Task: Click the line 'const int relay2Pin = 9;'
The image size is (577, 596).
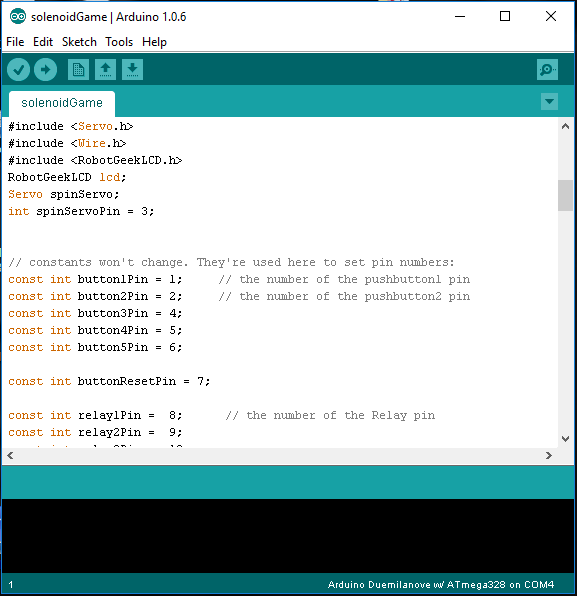Action: pos(95,432)
